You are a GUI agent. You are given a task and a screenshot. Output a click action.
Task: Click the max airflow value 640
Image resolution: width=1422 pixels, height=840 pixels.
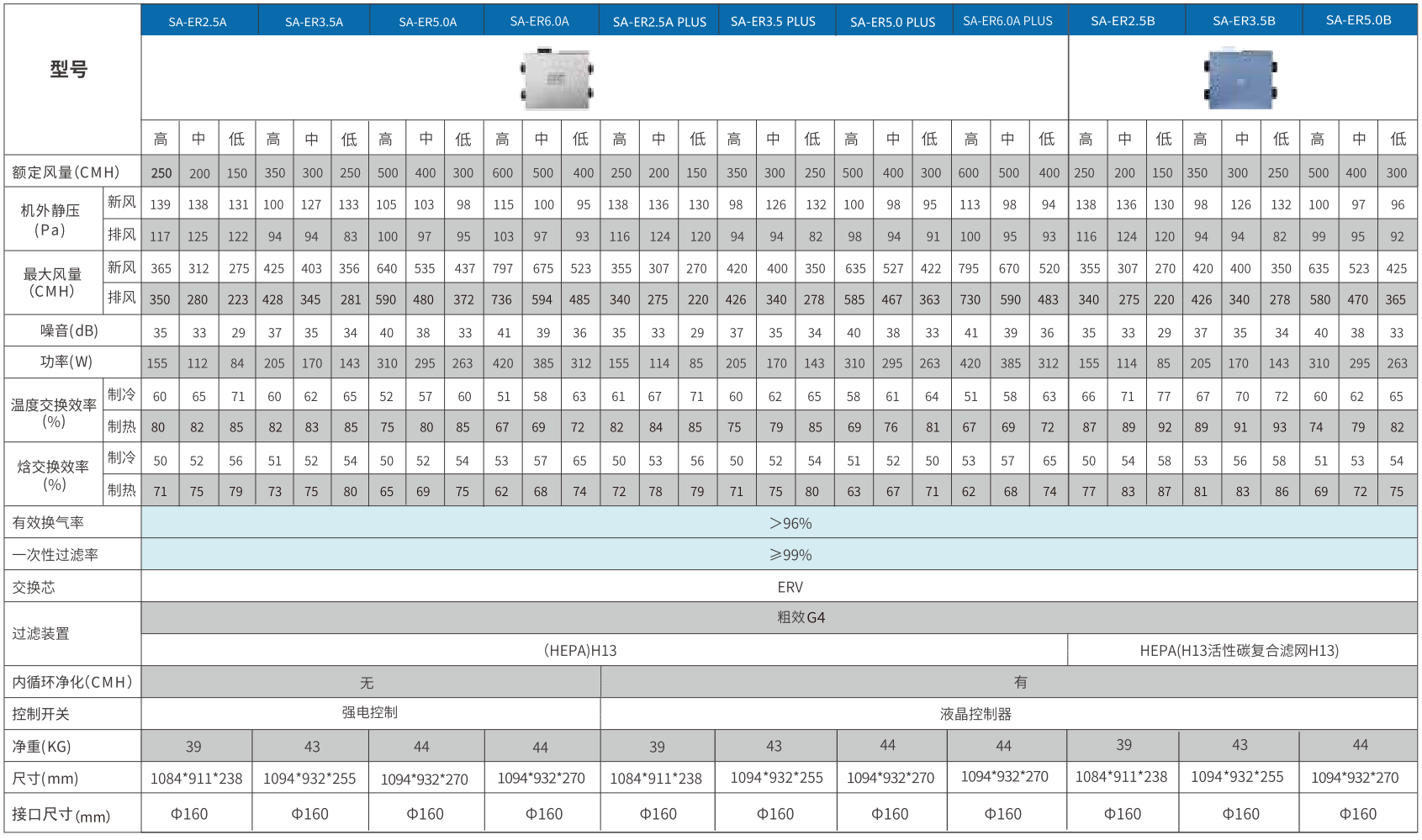pyautogui.click(x=387, y=268)
